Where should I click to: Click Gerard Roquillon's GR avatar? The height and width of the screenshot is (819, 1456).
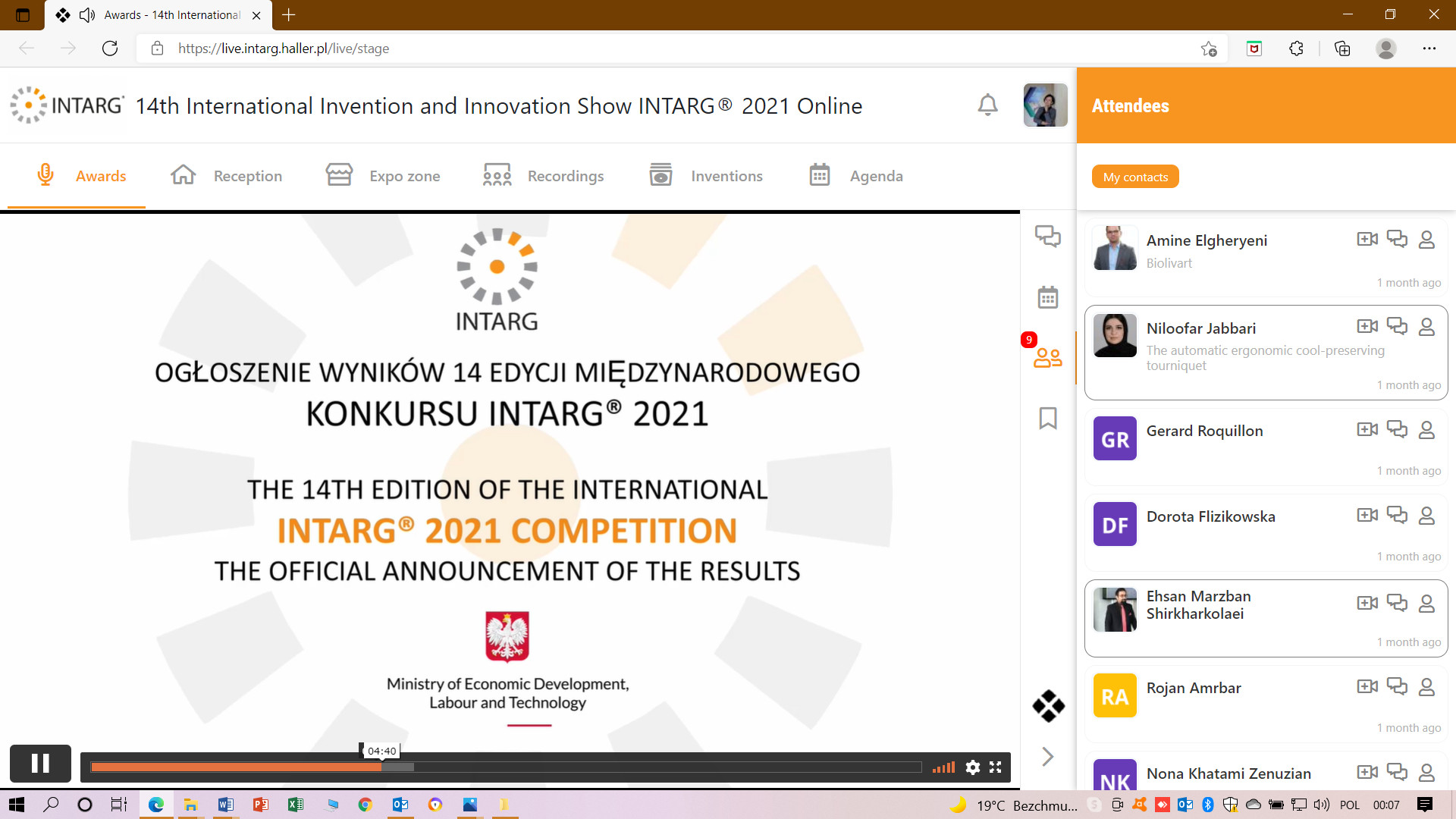[x=1115, y=438]
